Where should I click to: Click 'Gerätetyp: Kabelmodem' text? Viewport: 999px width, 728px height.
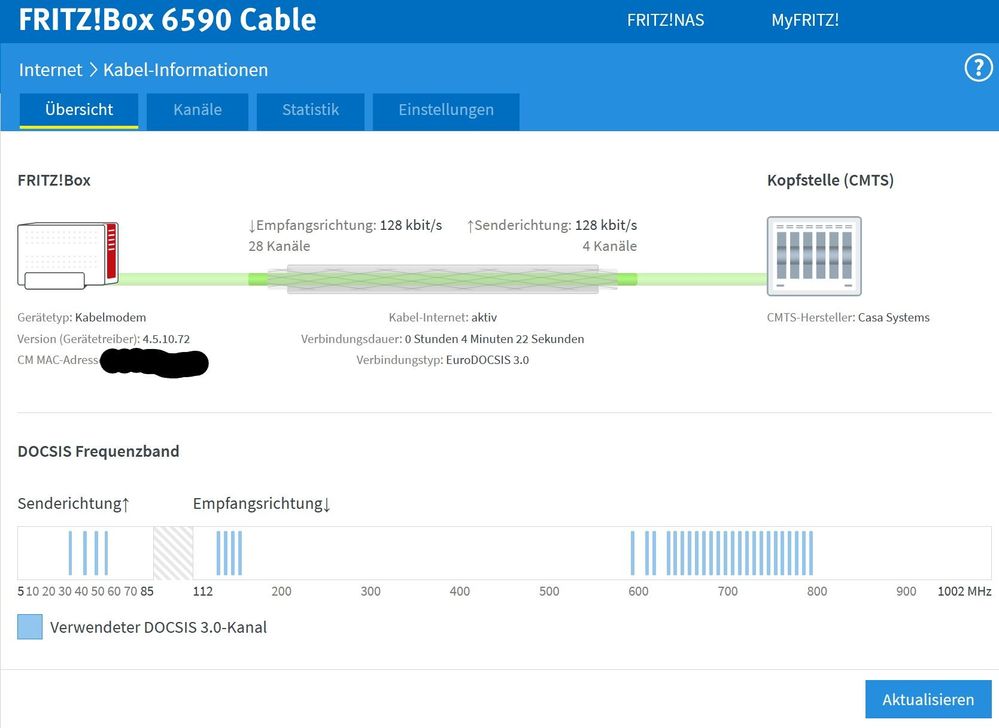(x=82, y=317)
